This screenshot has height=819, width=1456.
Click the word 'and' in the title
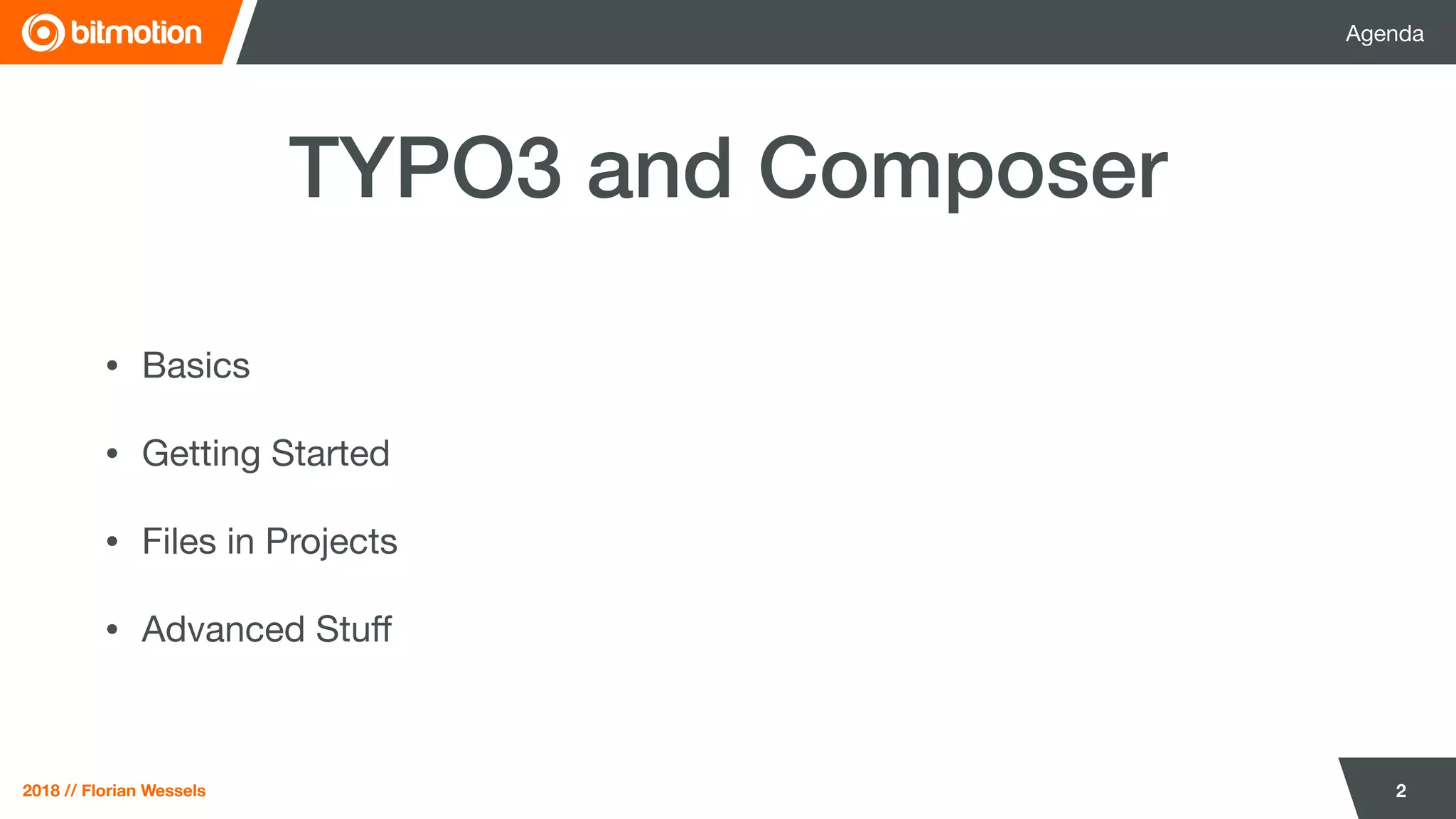point(659,169)
